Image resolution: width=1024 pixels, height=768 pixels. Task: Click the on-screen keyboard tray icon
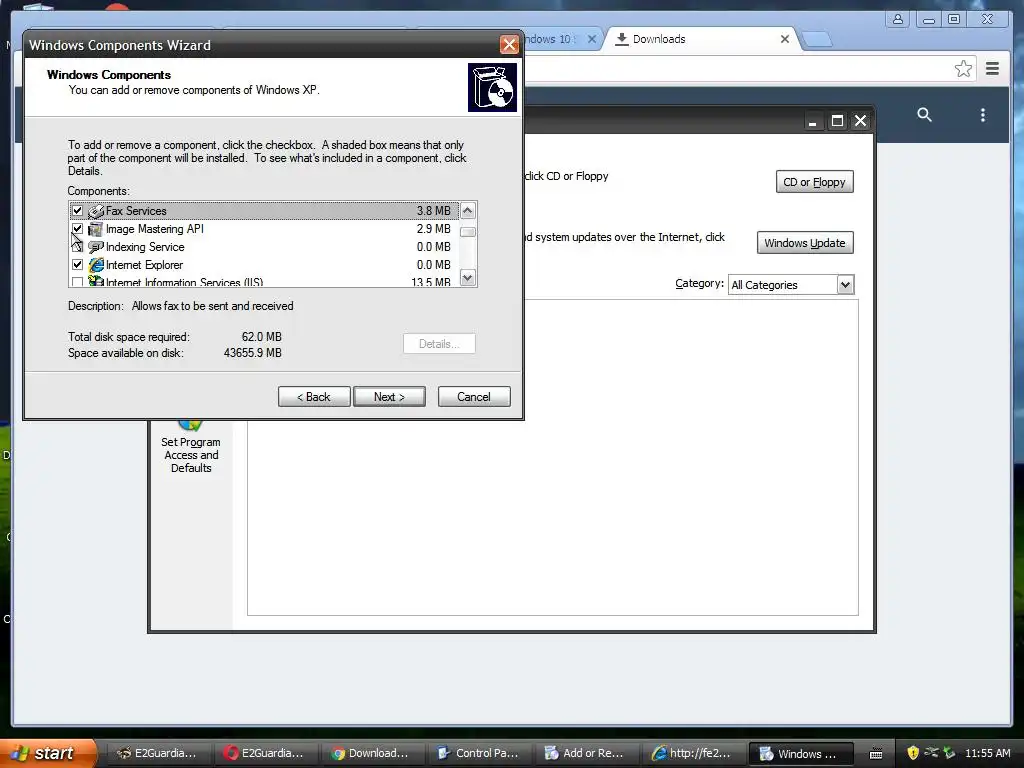click(876, 754)
